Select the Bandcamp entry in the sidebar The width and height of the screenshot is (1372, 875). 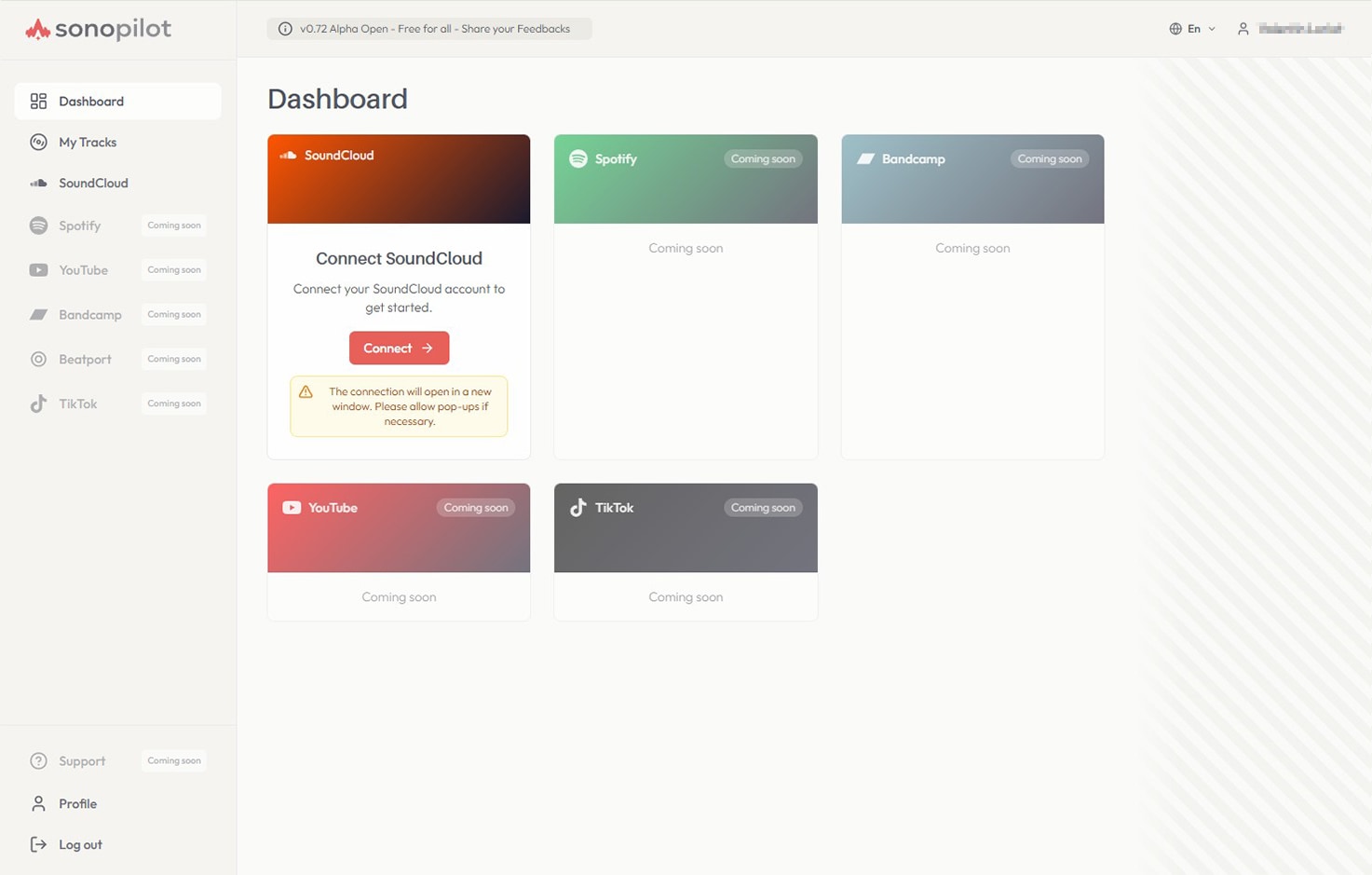point(90,314)
